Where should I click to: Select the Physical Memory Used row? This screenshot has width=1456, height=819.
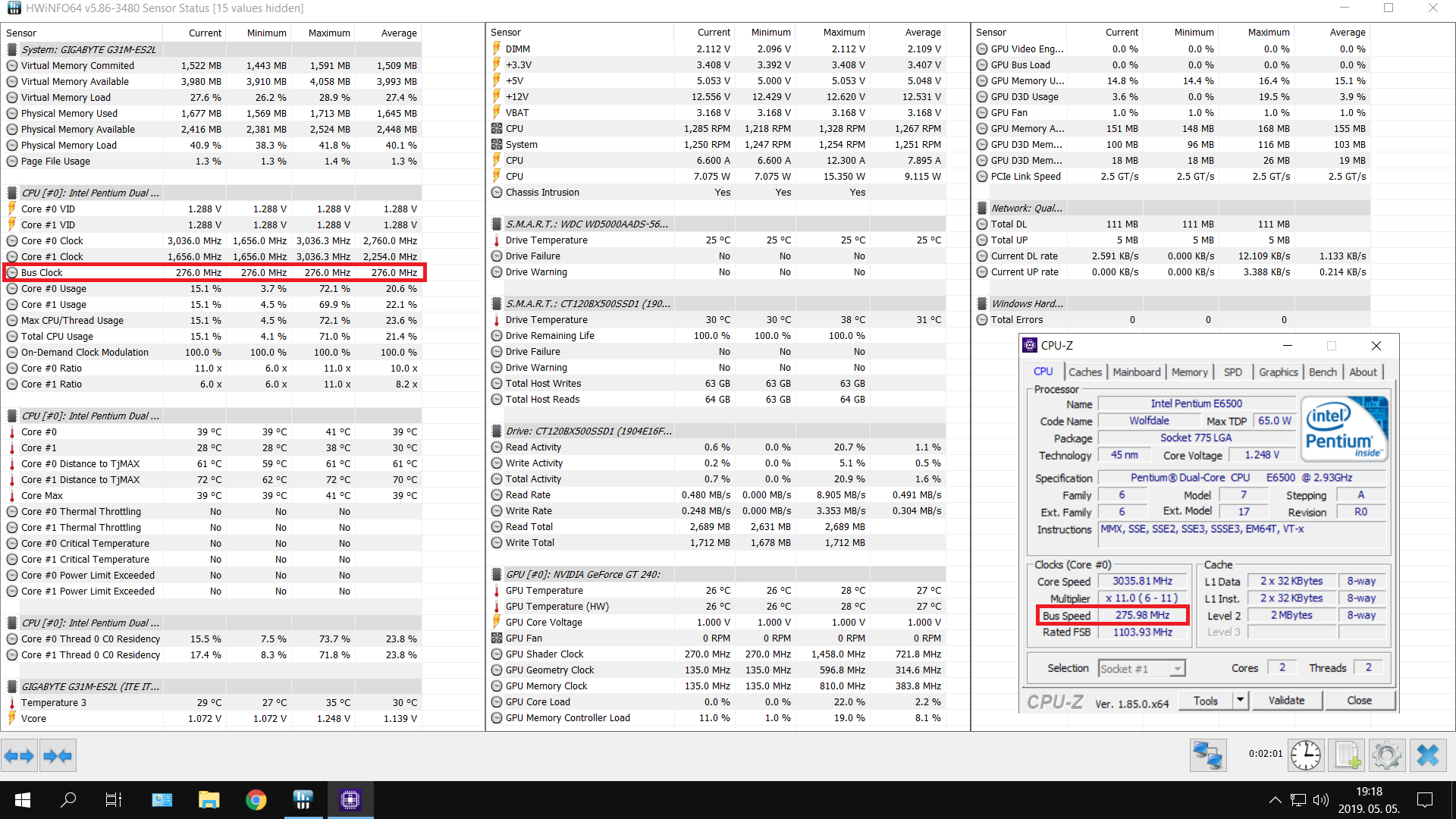(x=212, y=114)
